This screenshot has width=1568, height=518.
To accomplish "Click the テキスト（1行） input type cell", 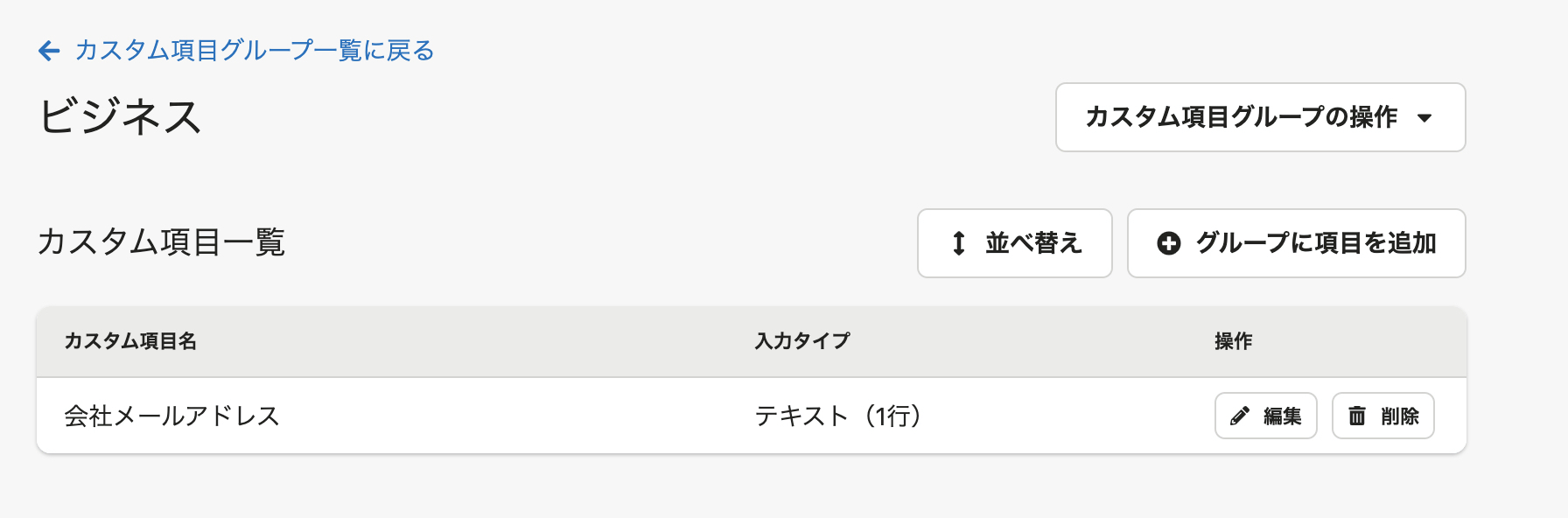I will pyautogui.click(x=838, y=416).
